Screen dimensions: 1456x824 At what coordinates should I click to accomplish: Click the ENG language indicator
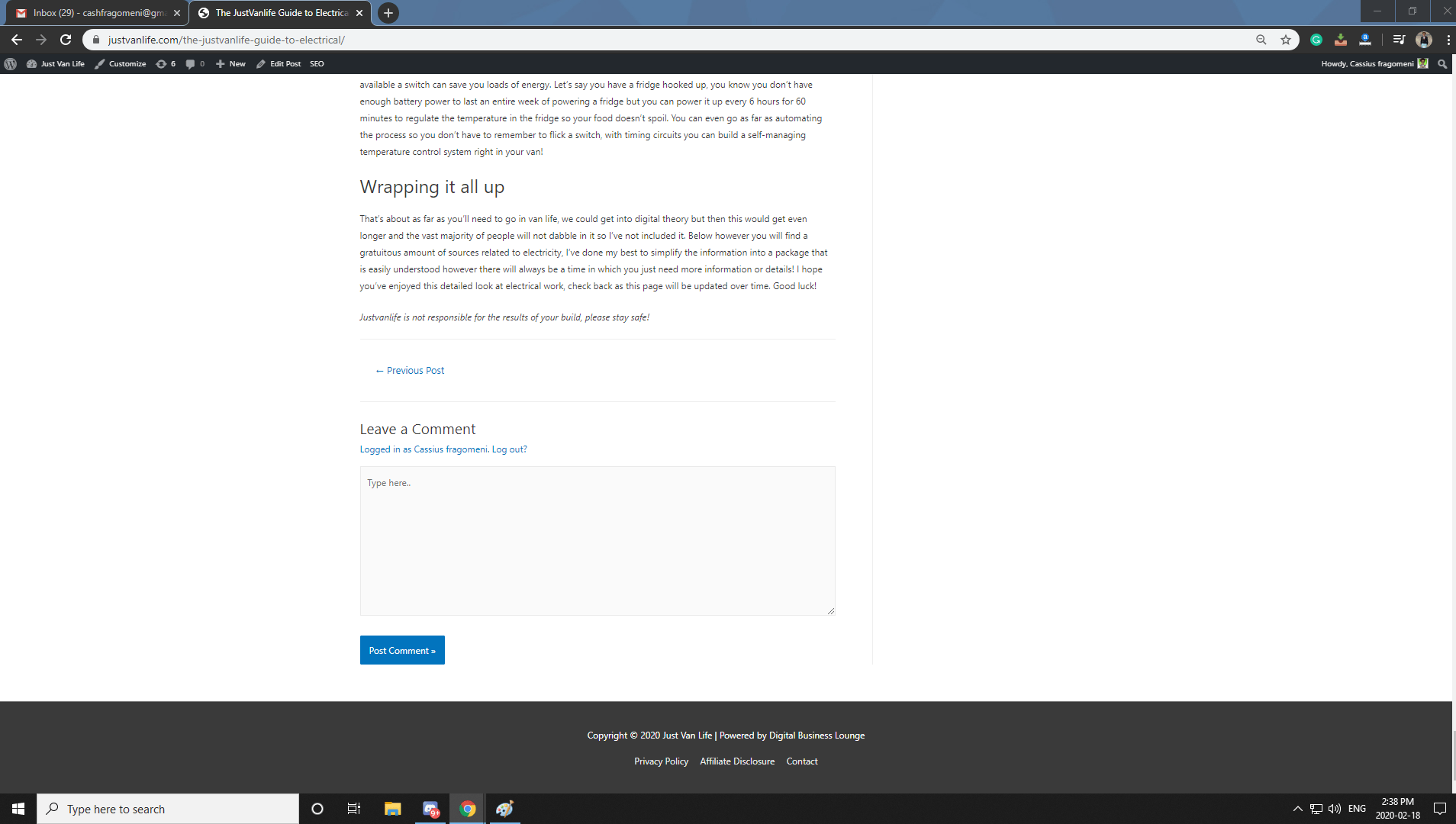point(1357,809)
